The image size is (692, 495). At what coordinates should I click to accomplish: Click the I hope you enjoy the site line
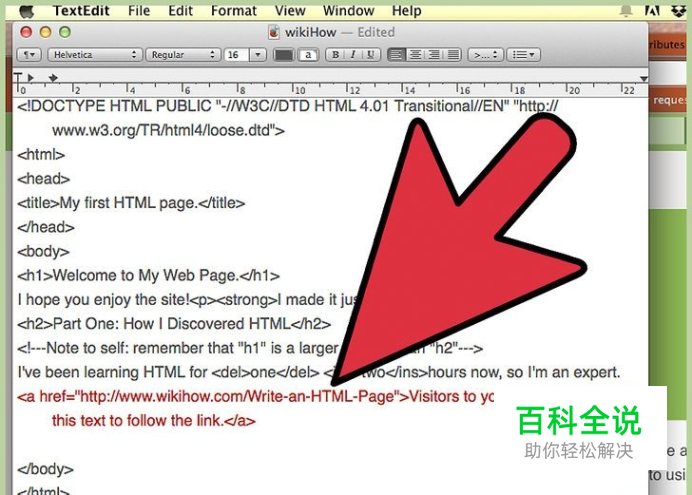[x=188, y=300]
